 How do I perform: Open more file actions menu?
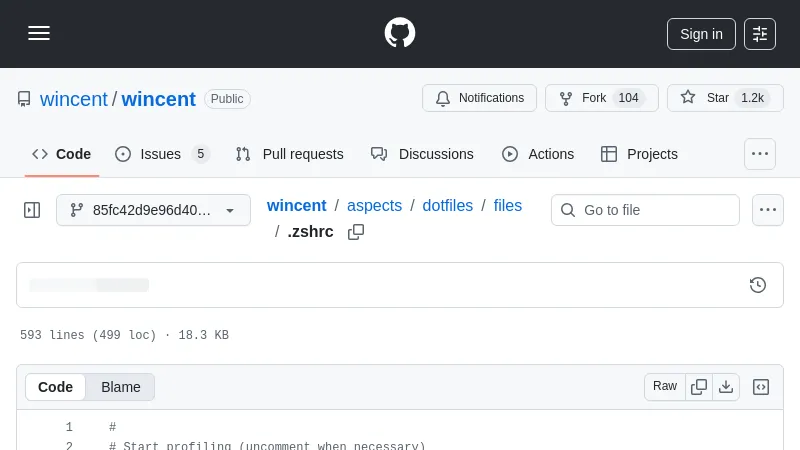[x=768, y=210]
